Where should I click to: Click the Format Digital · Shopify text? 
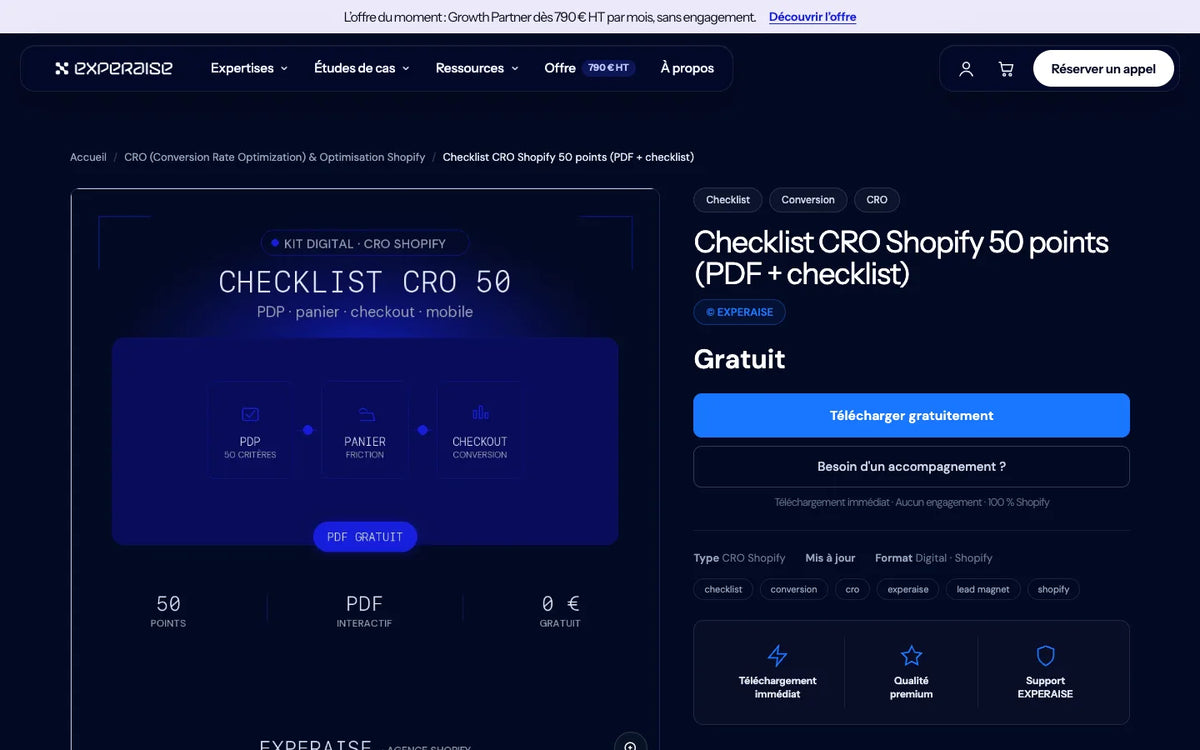click(934, 558)
